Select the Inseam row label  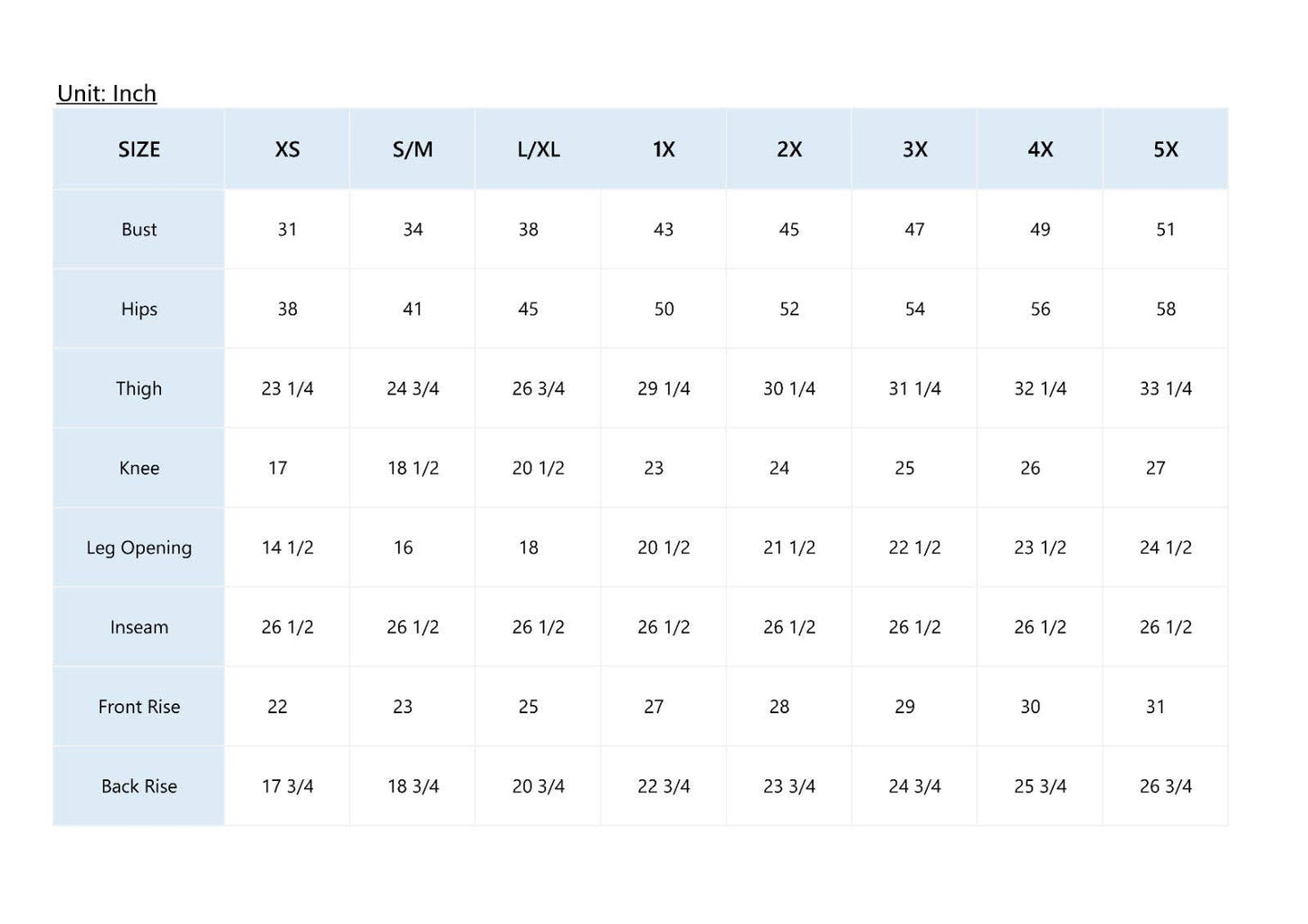point(138,628)
